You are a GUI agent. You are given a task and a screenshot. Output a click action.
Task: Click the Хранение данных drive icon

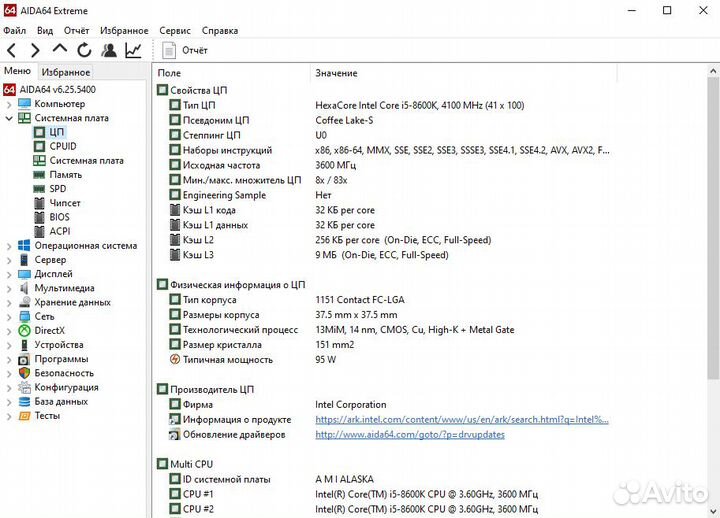click(24, 302)
